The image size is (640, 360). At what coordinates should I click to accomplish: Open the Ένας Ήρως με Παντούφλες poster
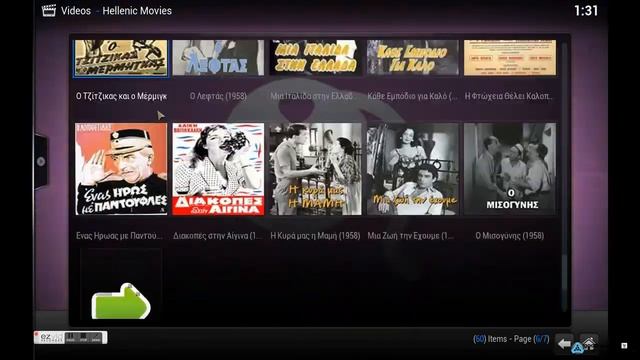121,169
